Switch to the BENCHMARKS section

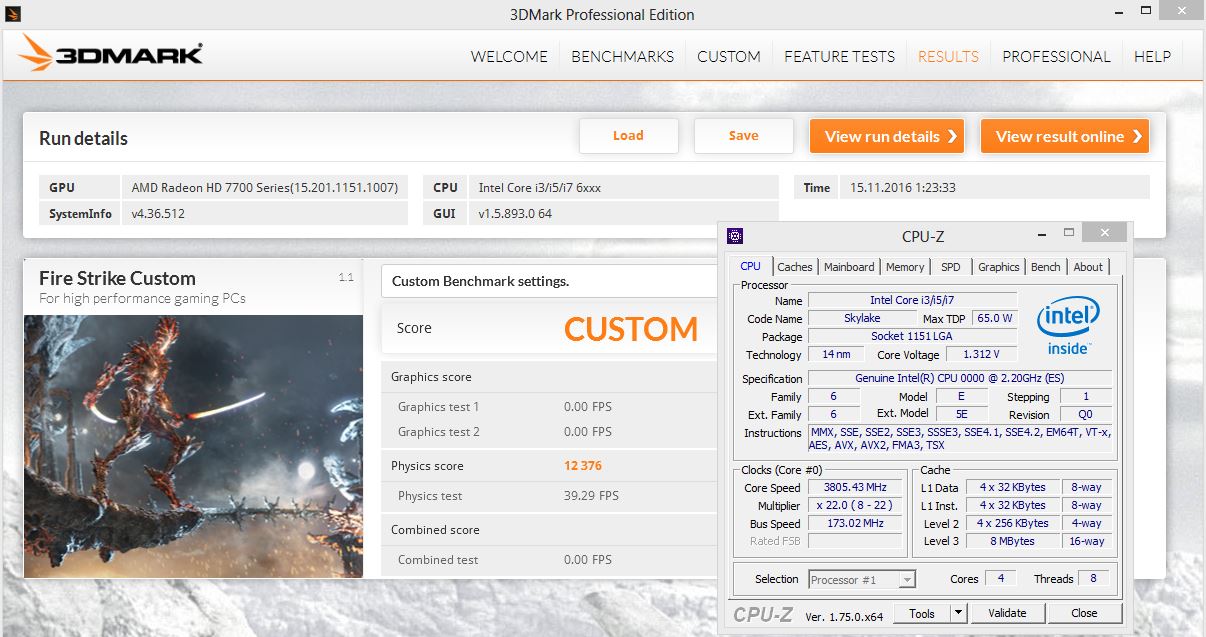[622, 56]
